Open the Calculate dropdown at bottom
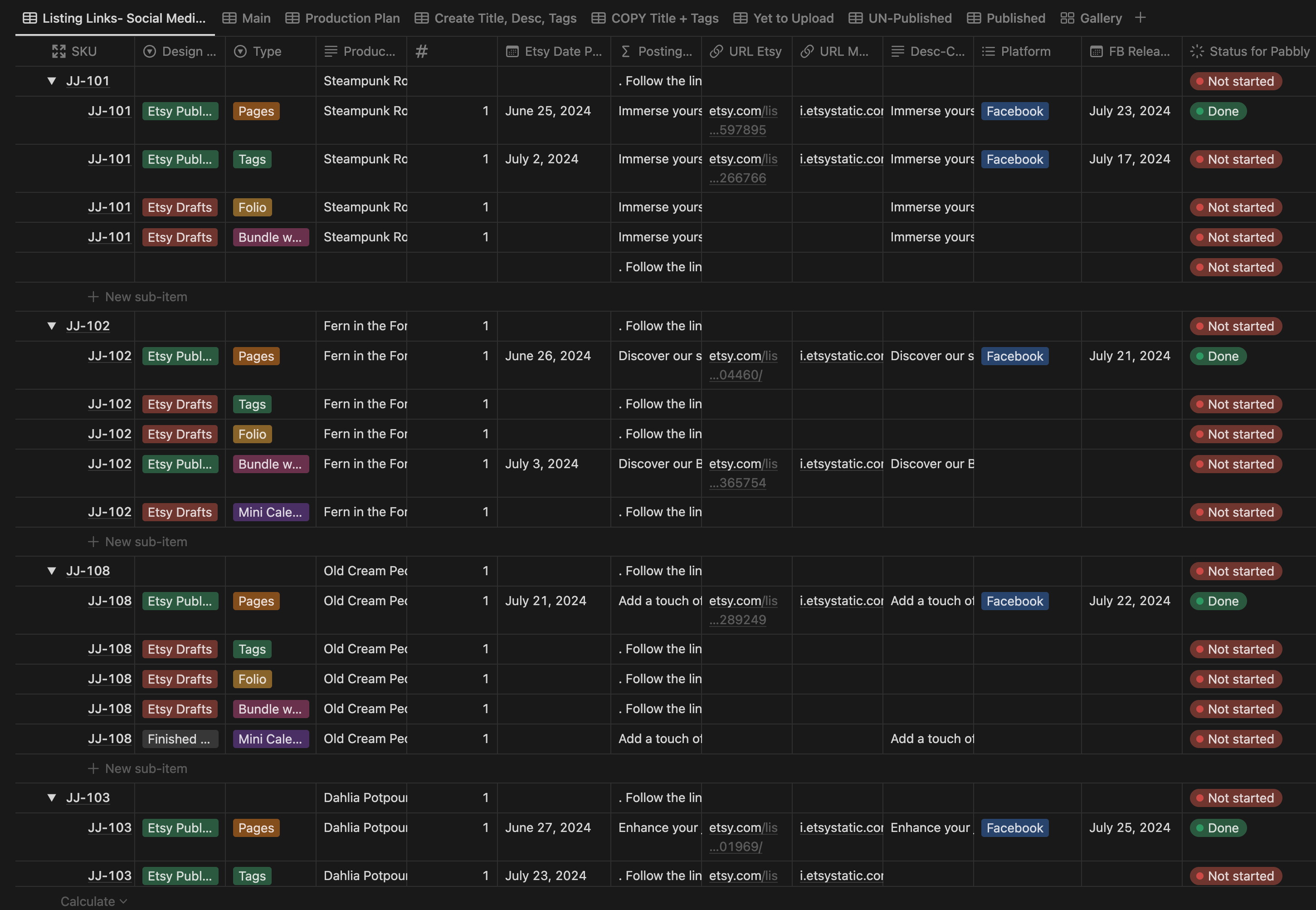The width and height of the screenshot is (1316, 910). (x=93, y=901)
